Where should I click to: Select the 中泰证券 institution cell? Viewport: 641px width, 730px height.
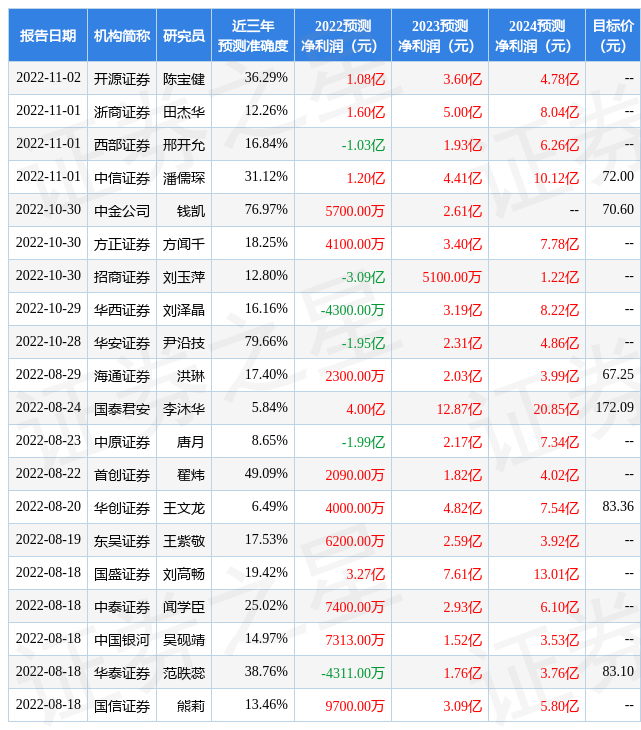[x=122, y=607]
